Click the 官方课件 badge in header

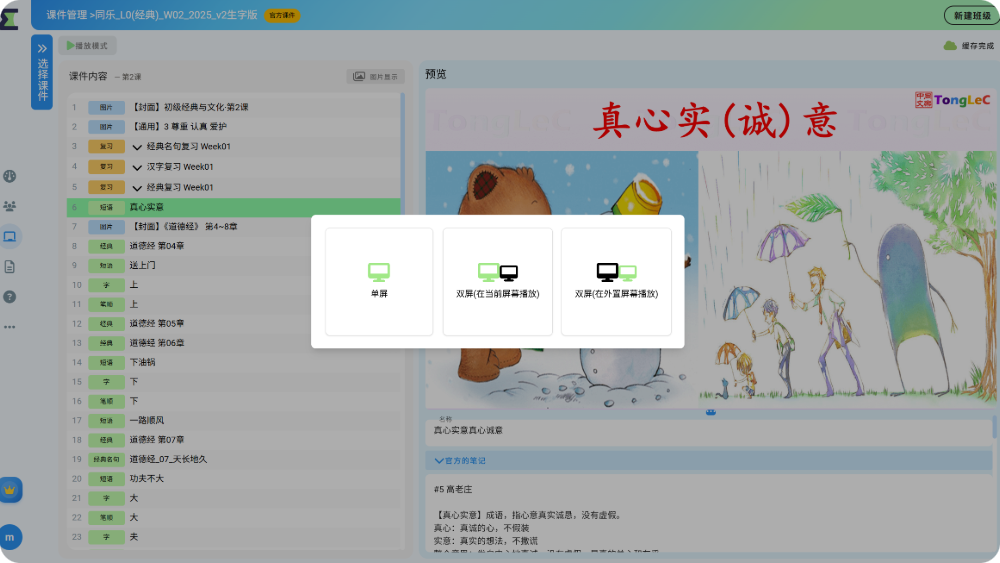(x=282, y=15)
